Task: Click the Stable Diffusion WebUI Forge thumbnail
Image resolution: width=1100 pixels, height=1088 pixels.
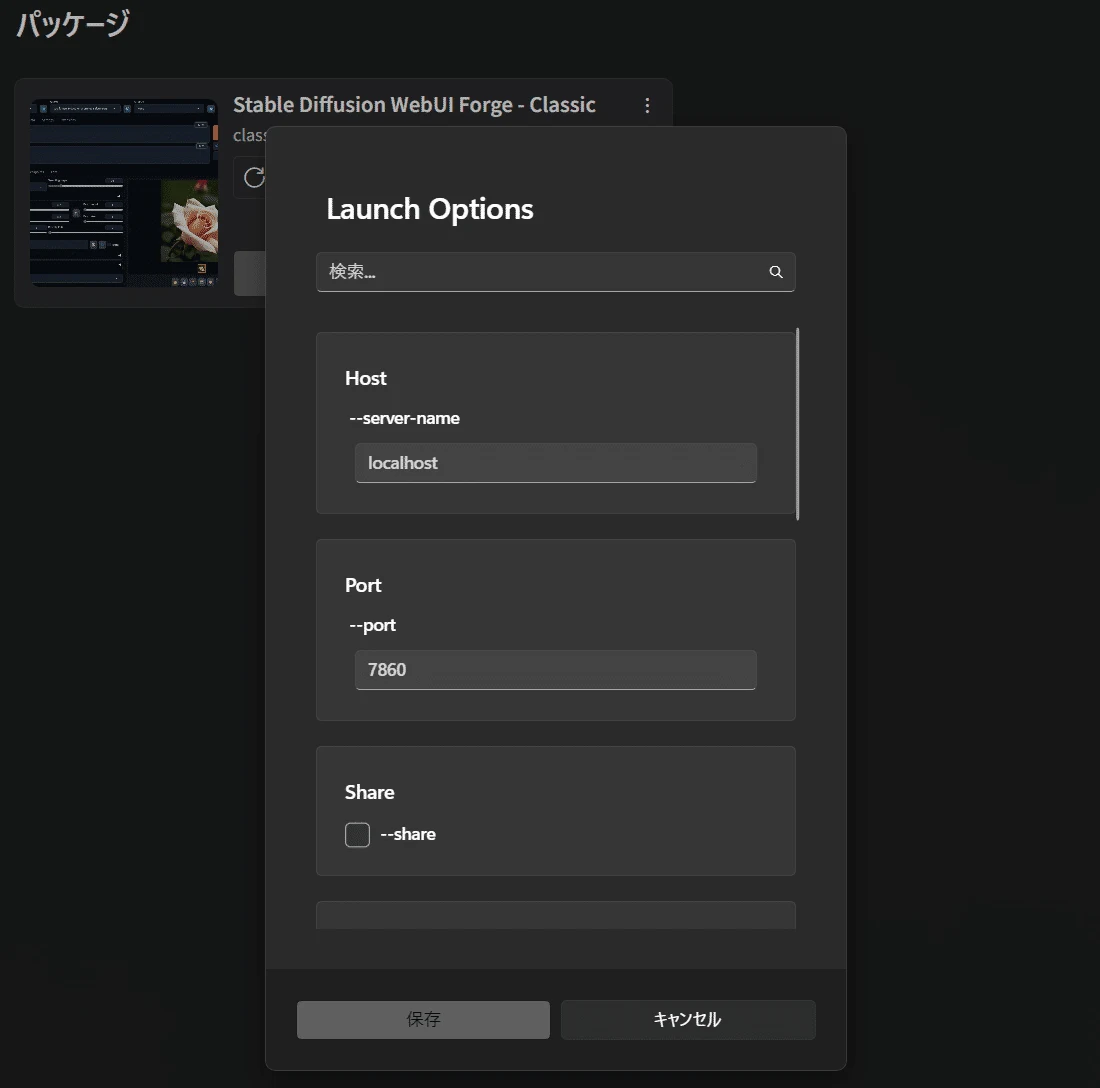Action: tap(123, 193)
